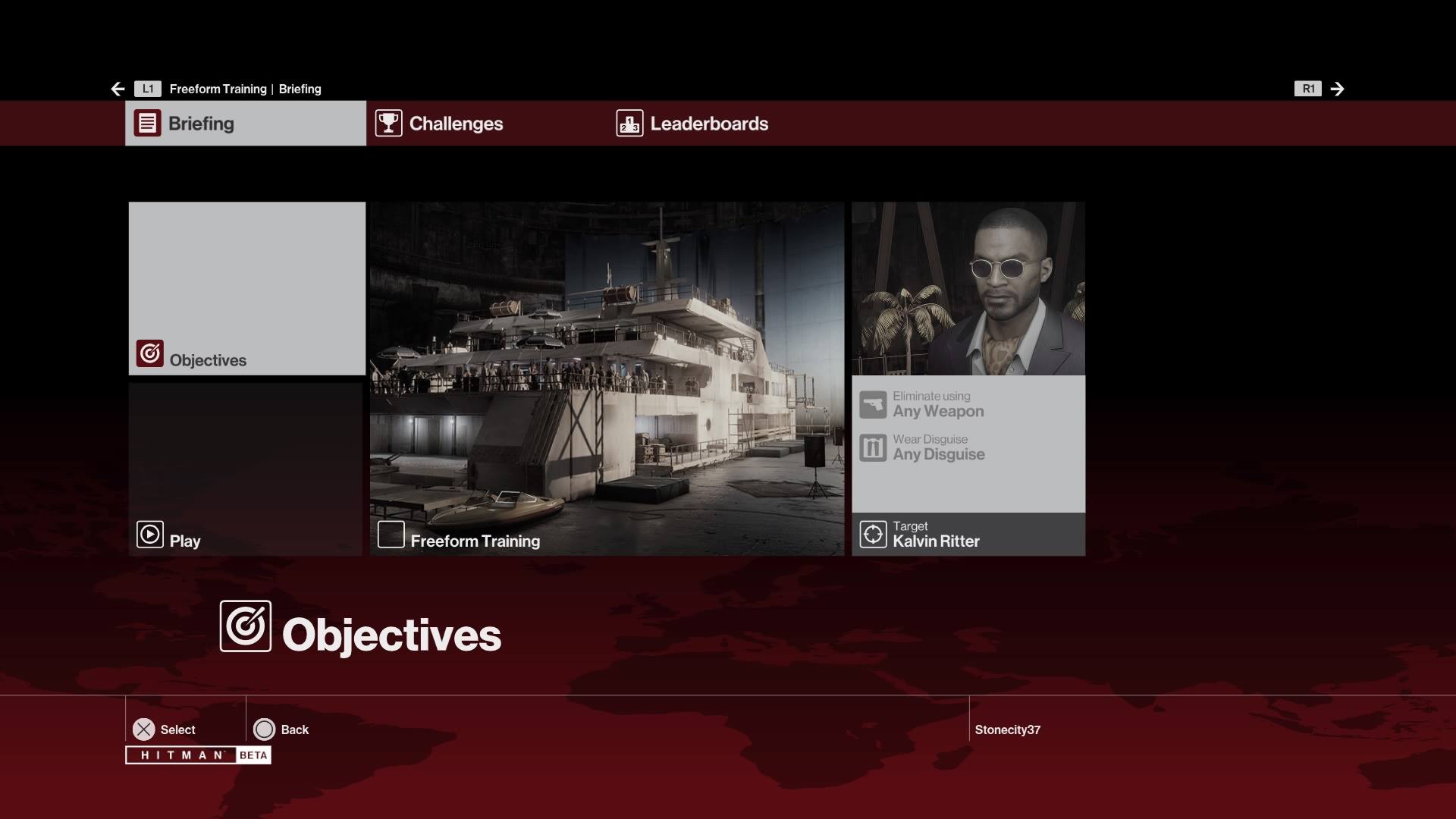
Task: Click the L1 shoulder button indicator
Action: pos(148,89)
